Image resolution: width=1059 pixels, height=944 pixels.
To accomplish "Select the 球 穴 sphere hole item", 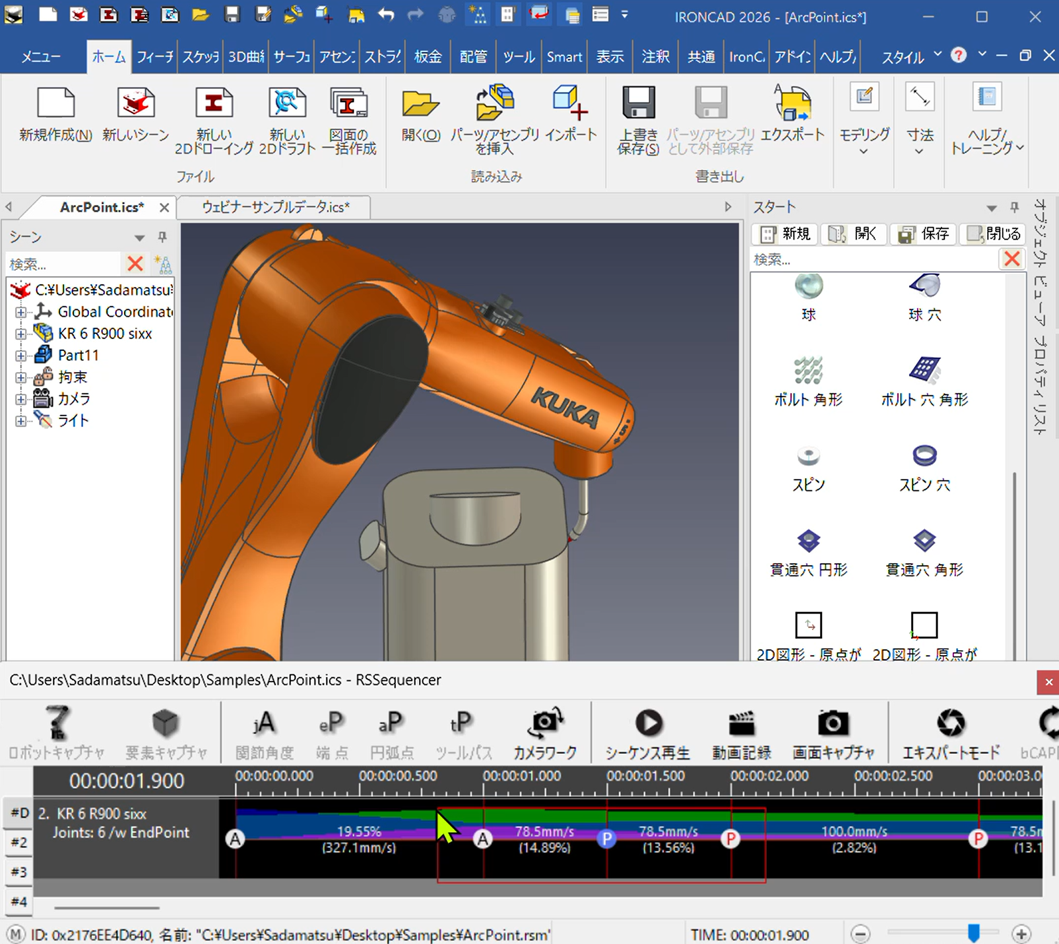I will (x=925, y=298).
